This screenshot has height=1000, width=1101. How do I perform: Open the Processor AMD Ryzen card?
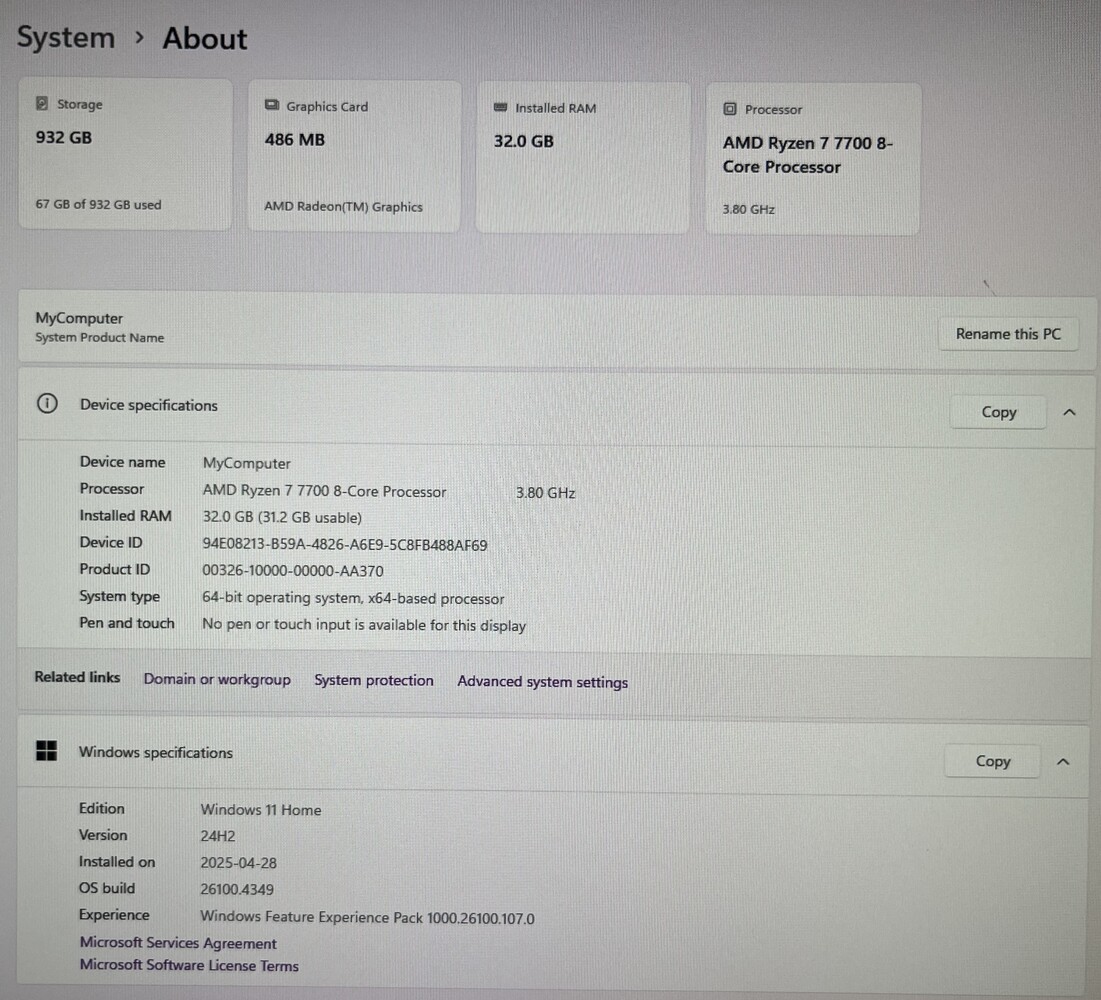click(x=812, y=159)
